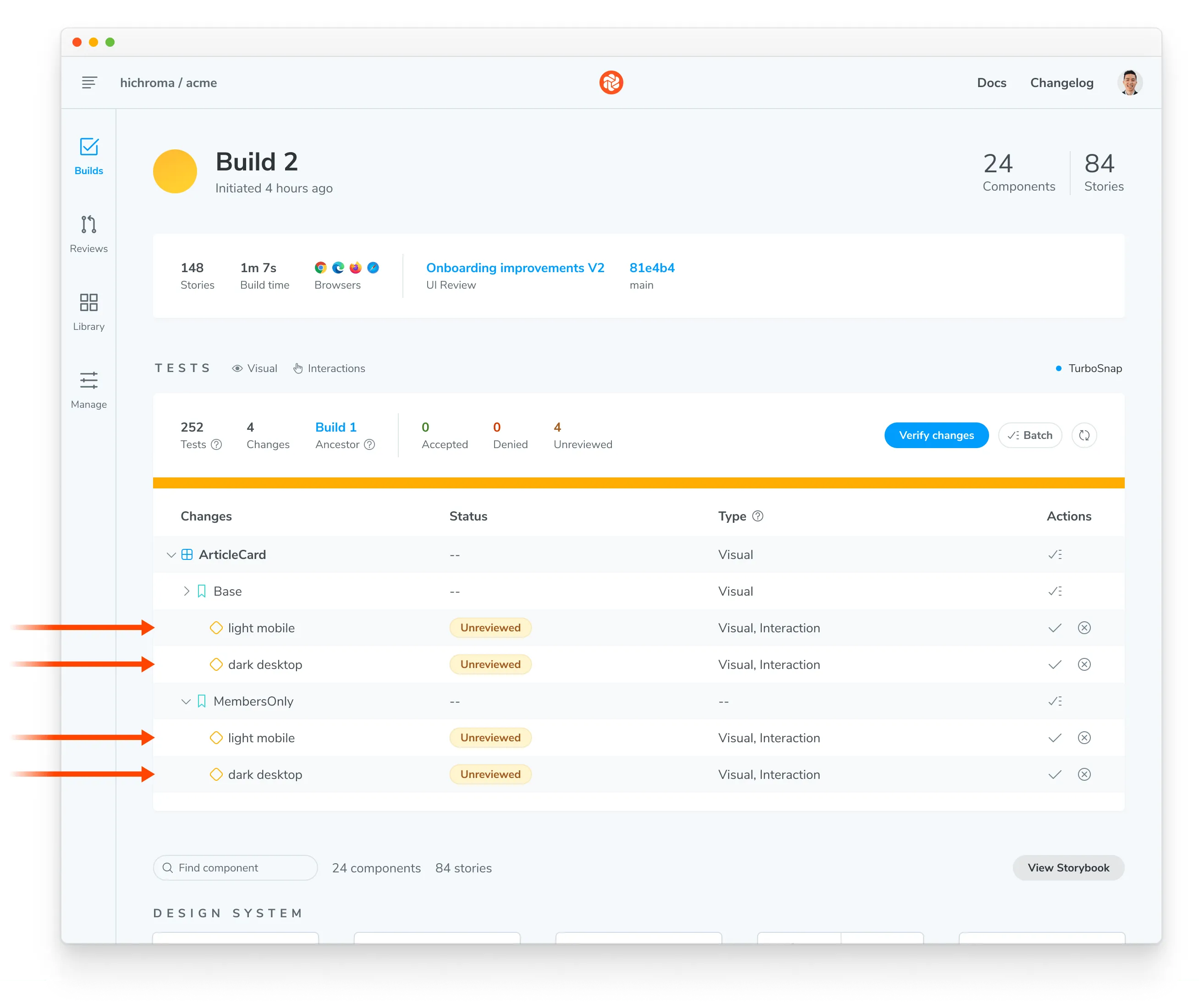Open Manage settings in the sidebar

pyautogui.click(x=88, y=390)
